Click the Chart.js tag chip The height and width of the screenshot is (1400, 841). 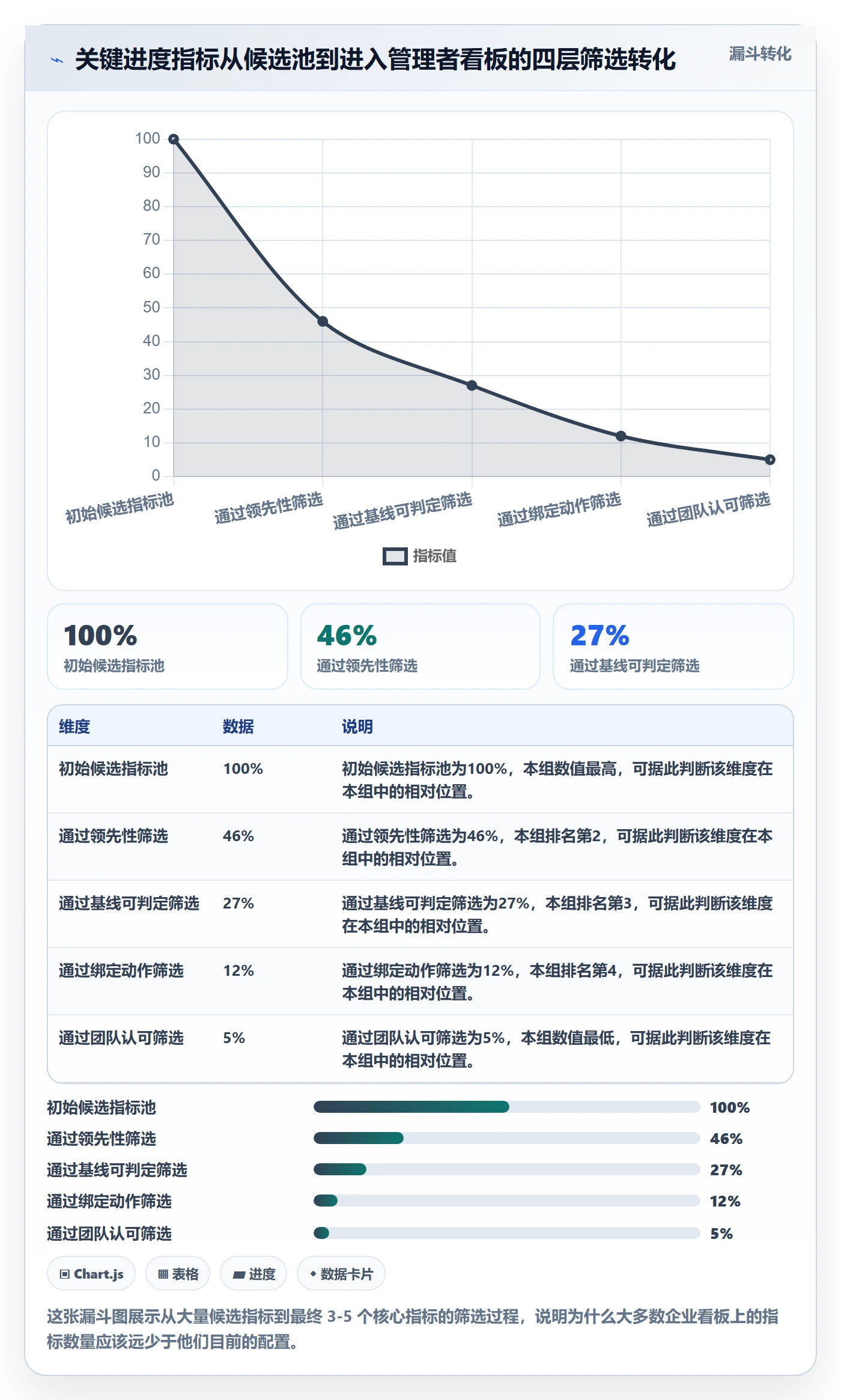tap(91, 1274)
